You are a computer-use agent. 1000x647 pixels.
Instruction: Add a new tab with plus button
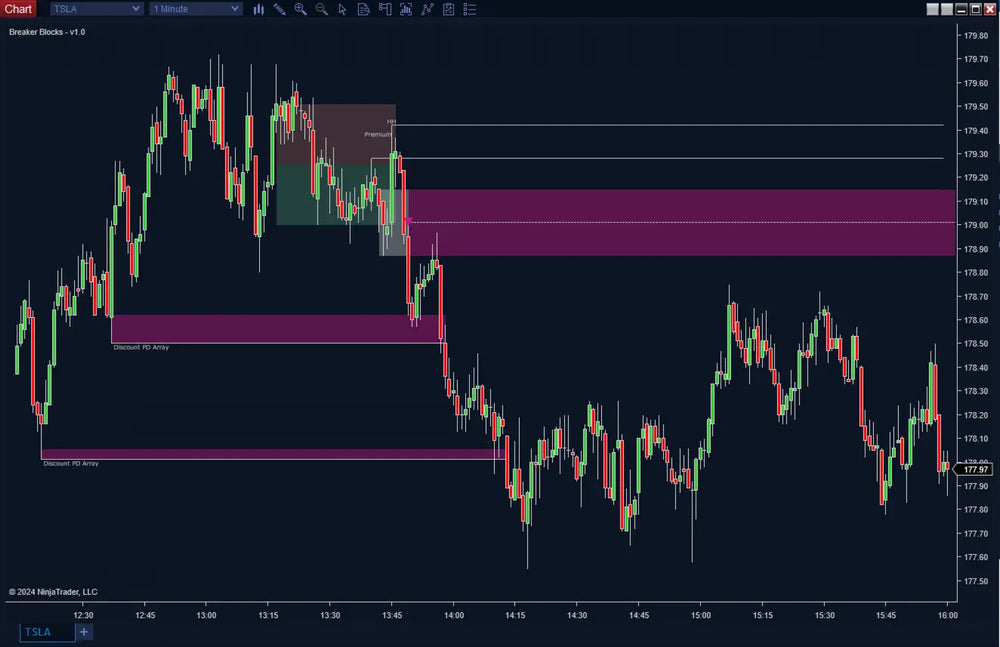84,632
